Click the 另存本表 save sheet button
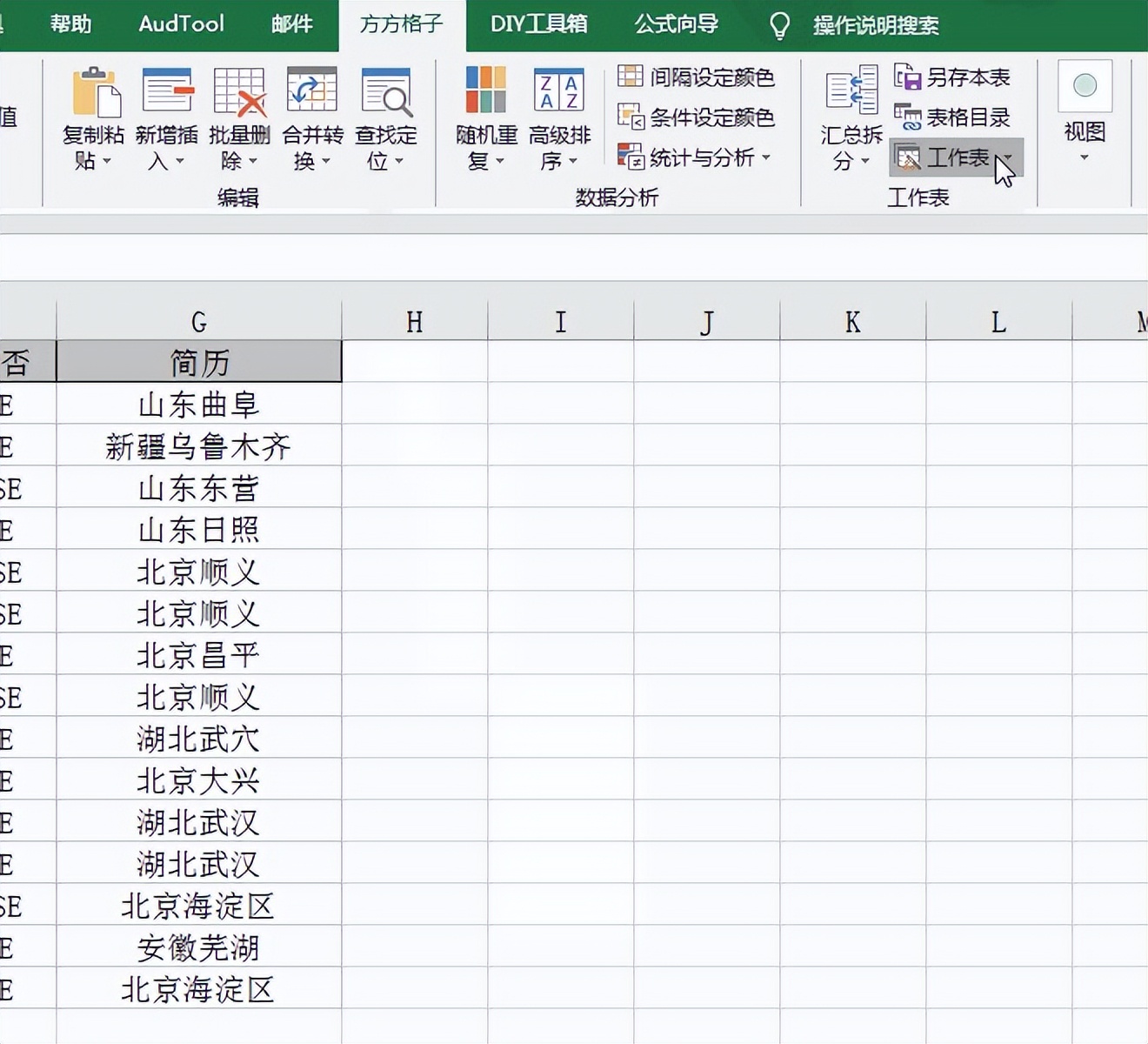Viewport: 1148px width, 1044px height. [955, 78]
